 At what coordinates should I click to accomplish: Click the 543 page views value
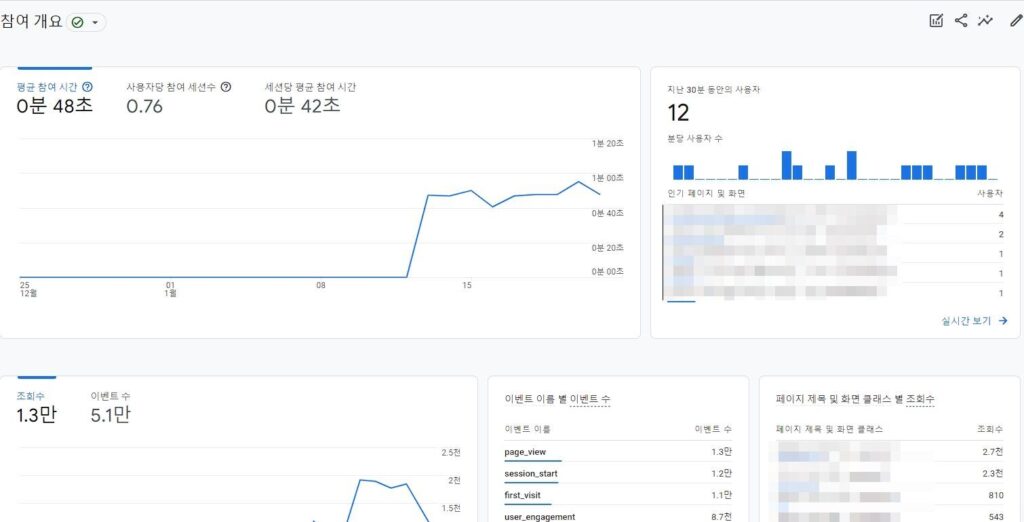(996, 517)
